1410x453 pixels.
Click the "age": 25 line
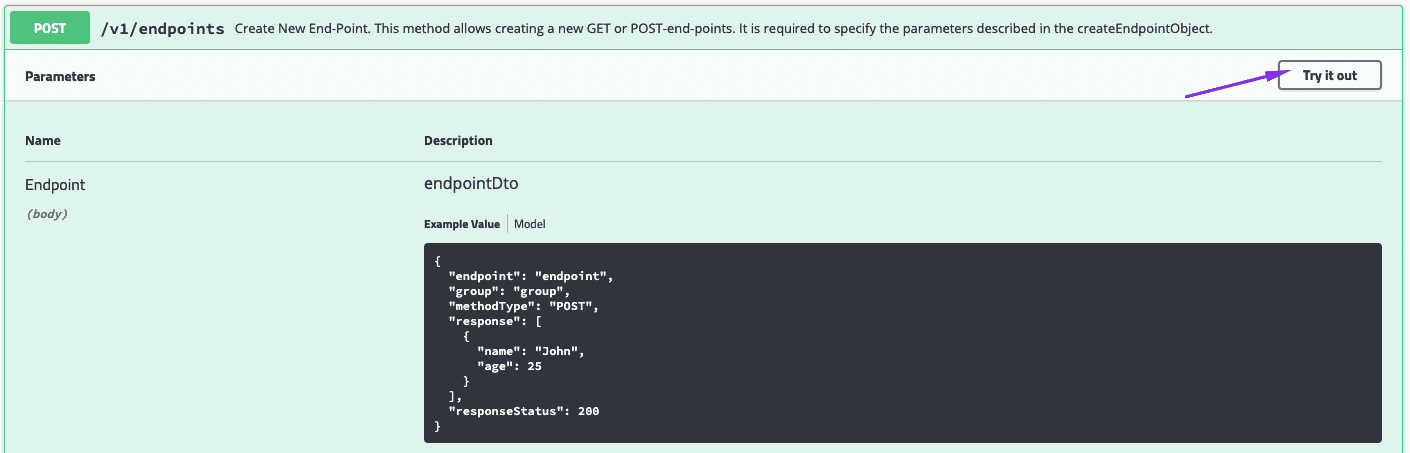click(509, 366)
